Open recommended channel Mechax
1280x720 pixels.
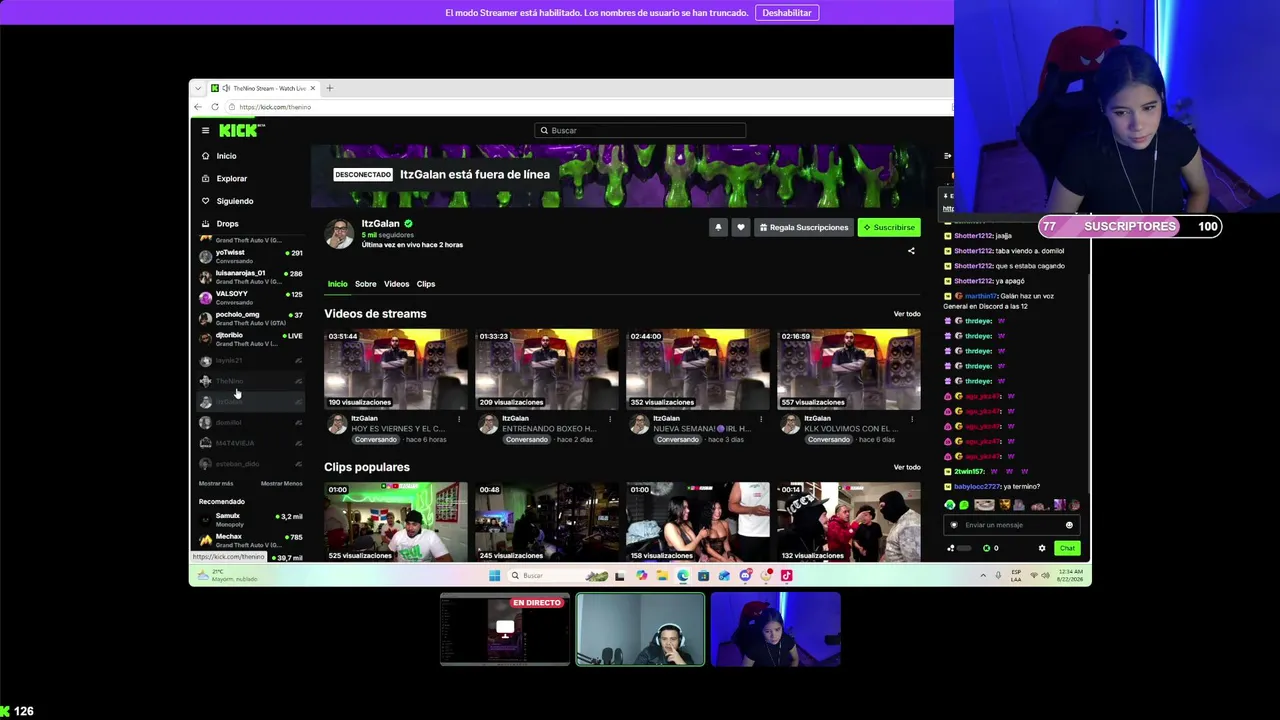pos(250,540)
